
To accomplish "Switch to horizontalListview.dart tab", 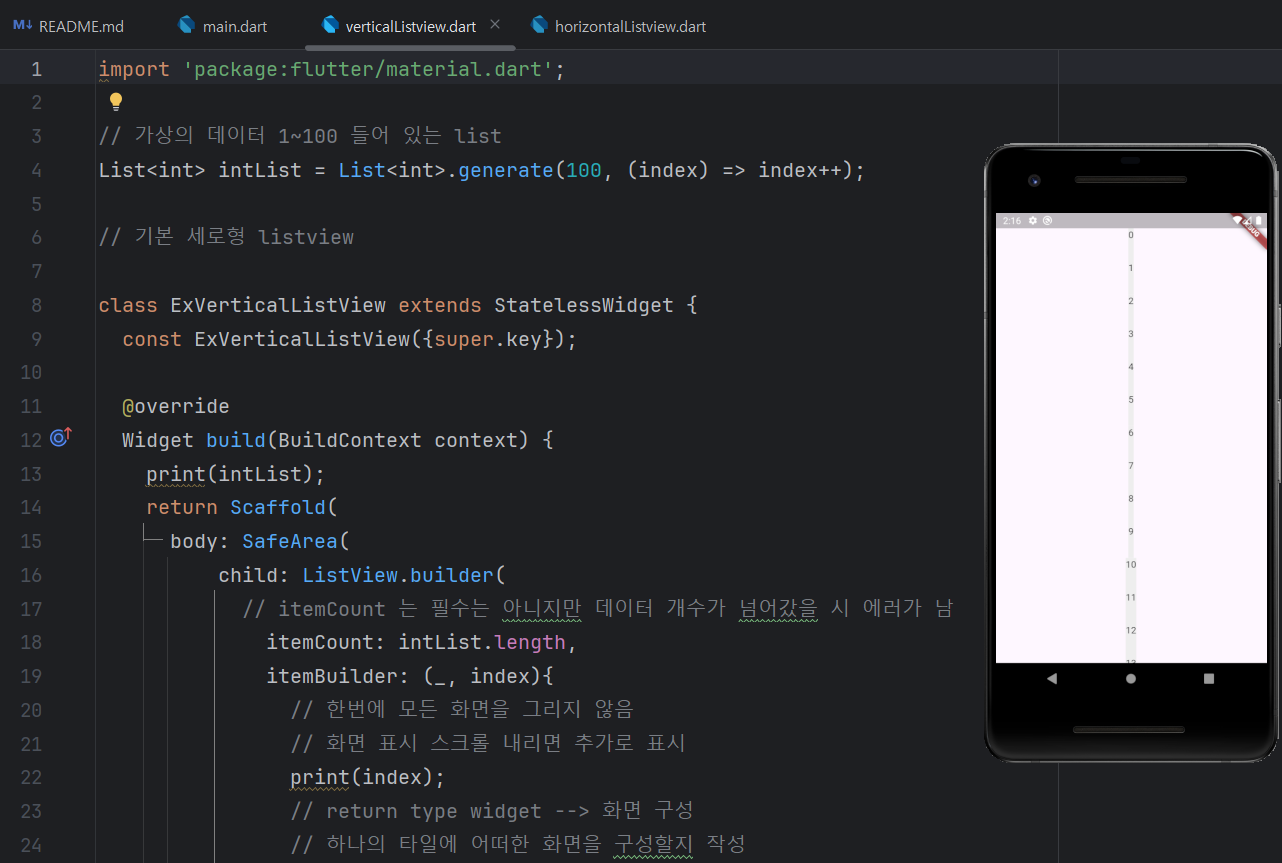I will [x=619, y=26].
